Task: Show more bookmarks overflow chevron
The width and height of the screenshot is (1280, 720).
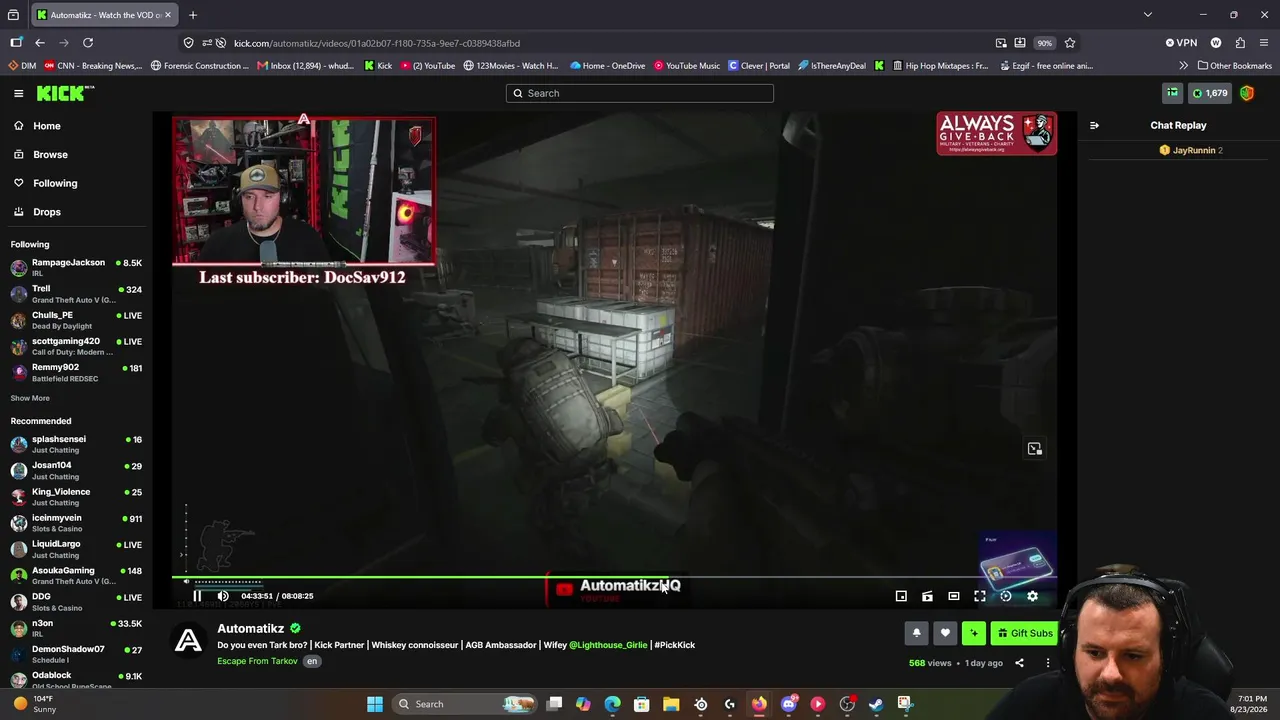Action: tap(1183, 66)
